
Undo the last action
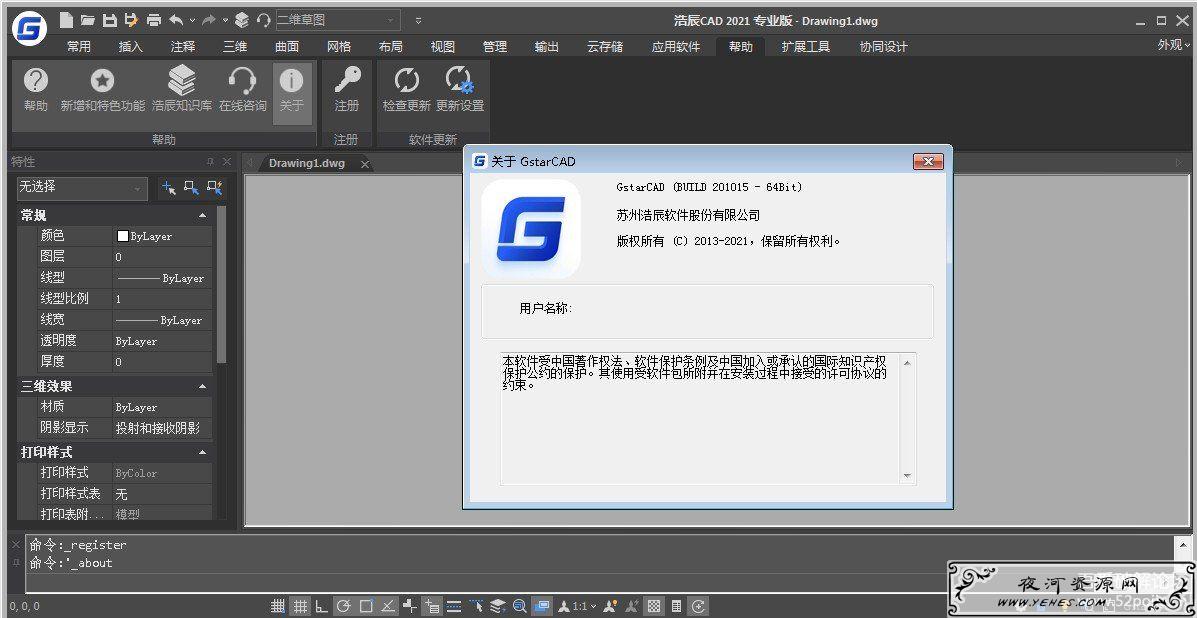[176, 20]
